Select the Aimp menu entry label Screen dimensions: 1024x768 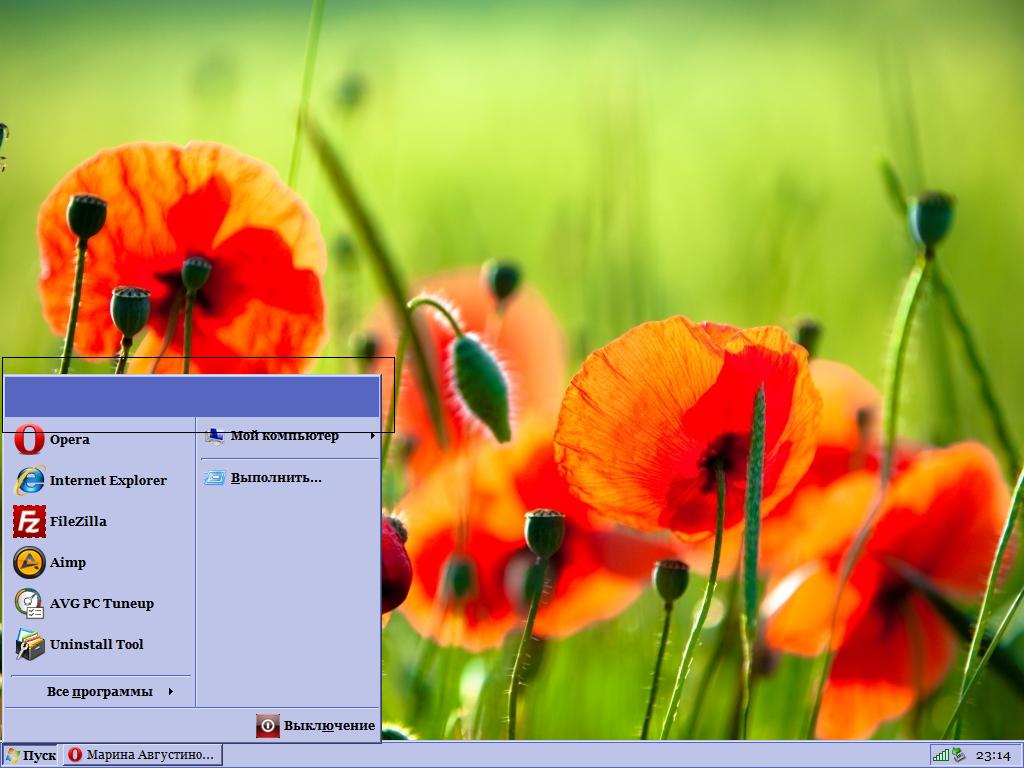tap(68, 563)
